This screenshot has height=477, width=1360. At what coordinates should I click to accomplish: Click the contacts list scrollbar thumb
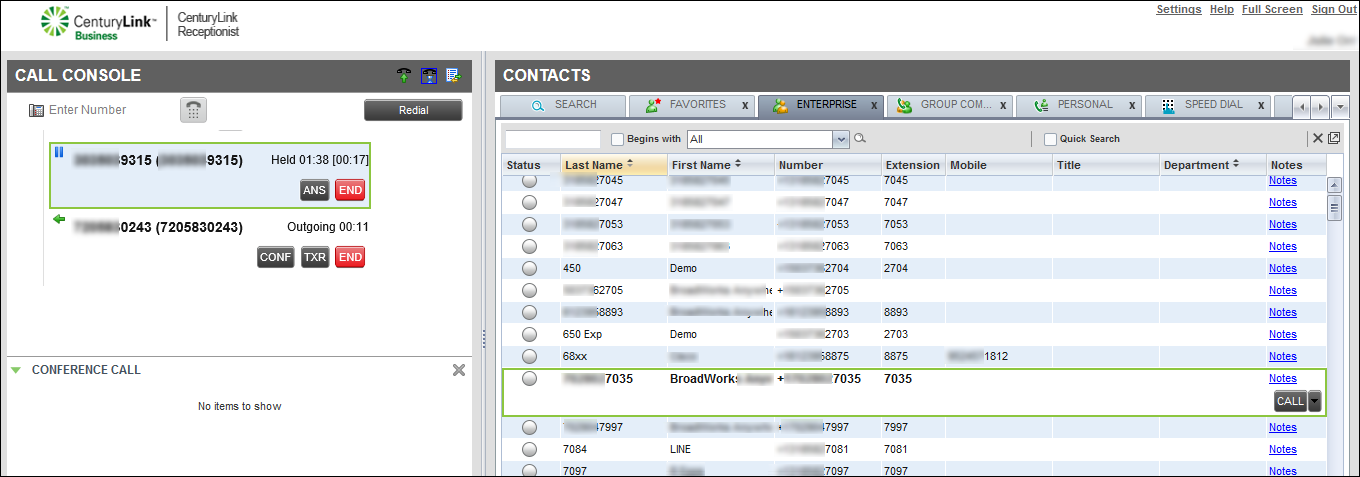click(x=1334, y=208)
